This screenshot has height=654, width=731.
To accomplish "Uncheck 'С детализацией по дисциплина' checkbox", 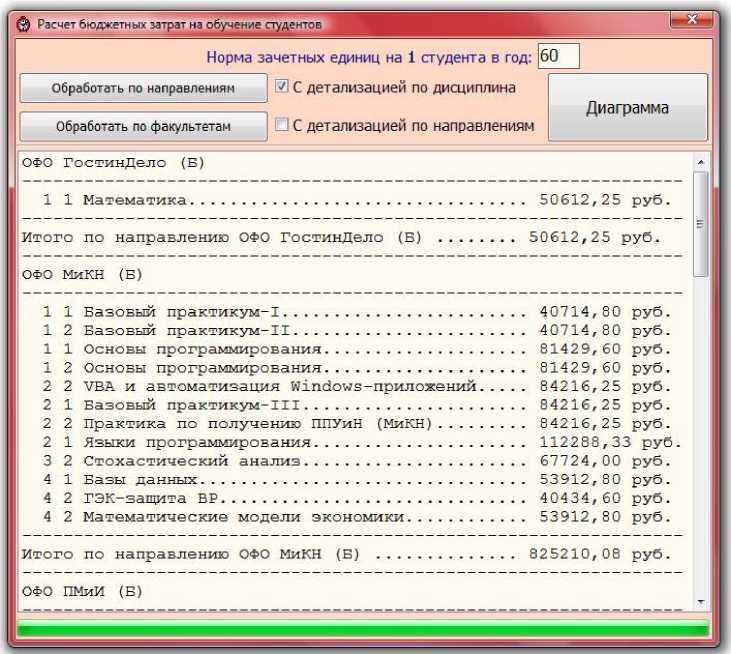I will pyautogui.click(x=282, y=86).
